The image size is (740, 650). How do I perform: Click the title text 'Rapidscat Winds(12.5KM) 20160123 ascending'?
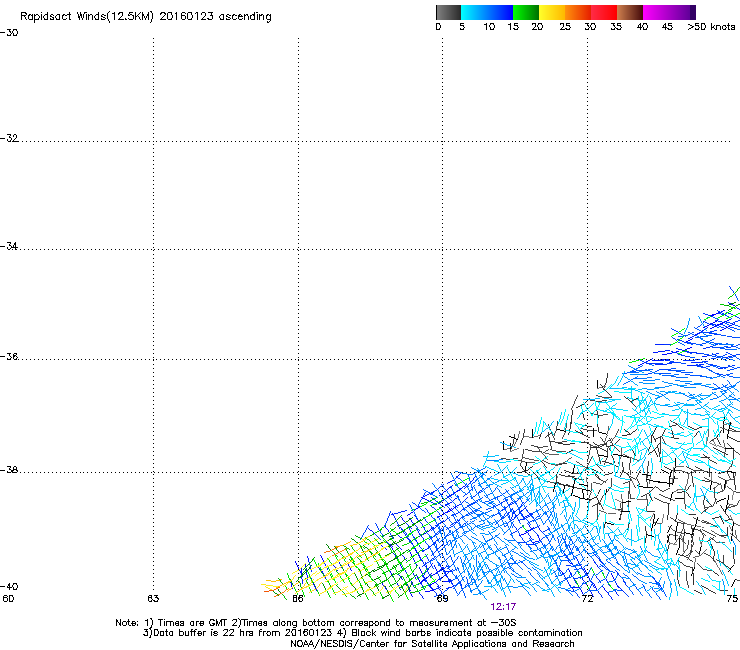coord(146,17)
